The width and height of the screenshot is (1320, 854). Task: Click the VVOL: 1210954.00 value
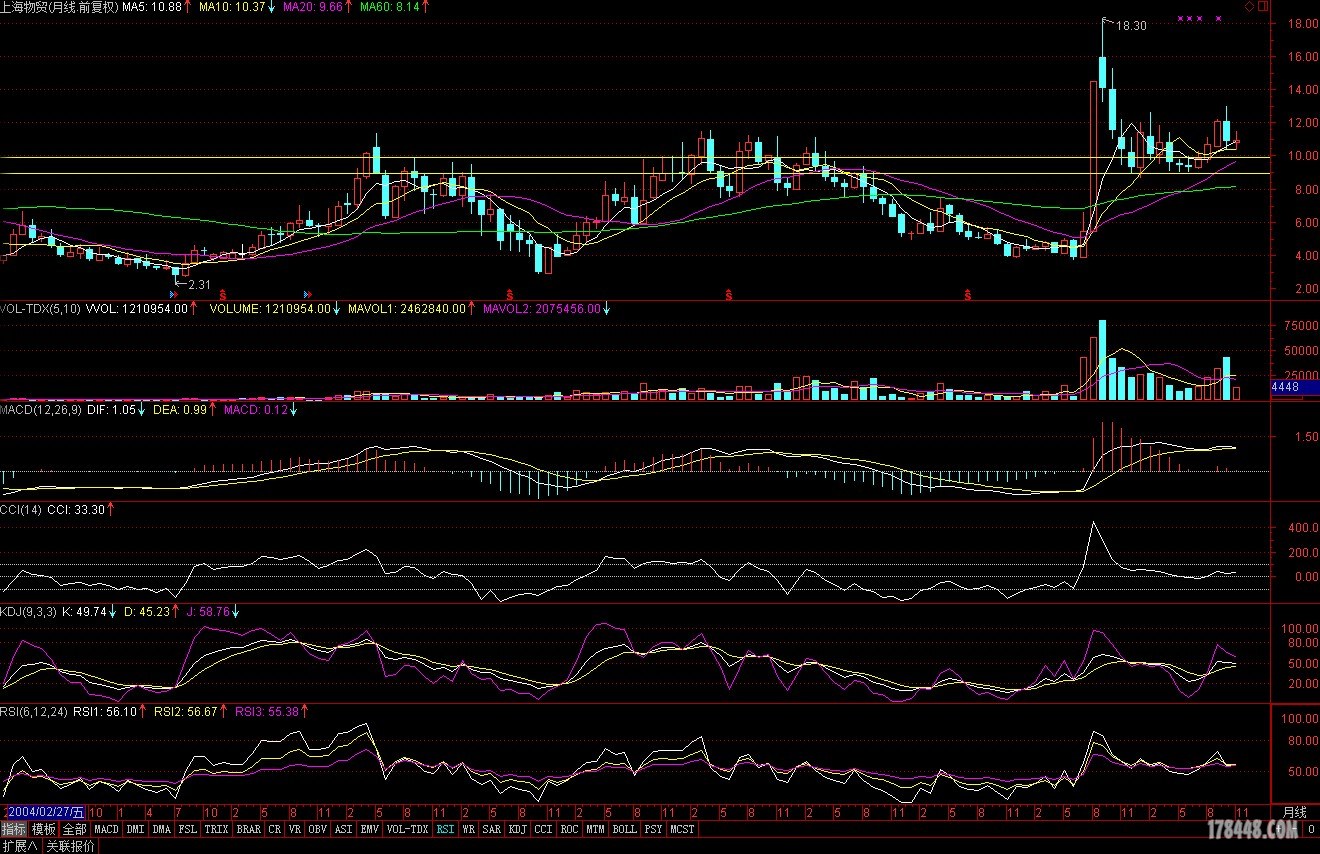(x=137, y=309)
